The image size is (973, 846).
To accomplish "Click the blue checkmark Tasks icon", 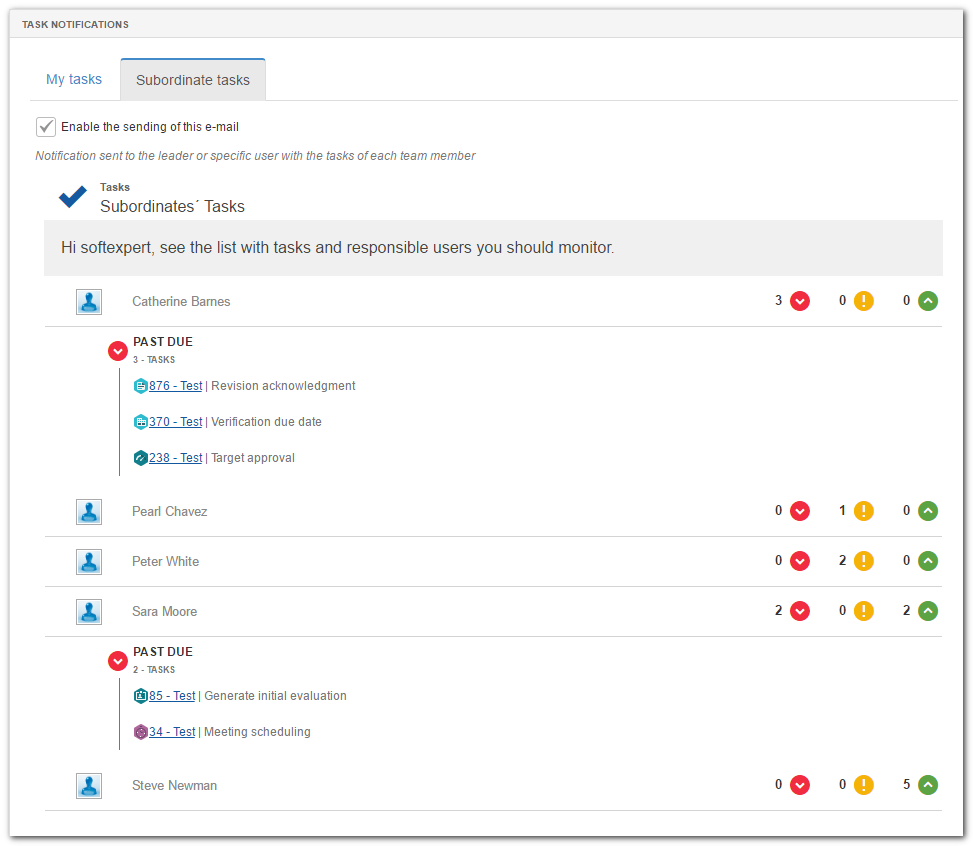I will click(73, 197).
